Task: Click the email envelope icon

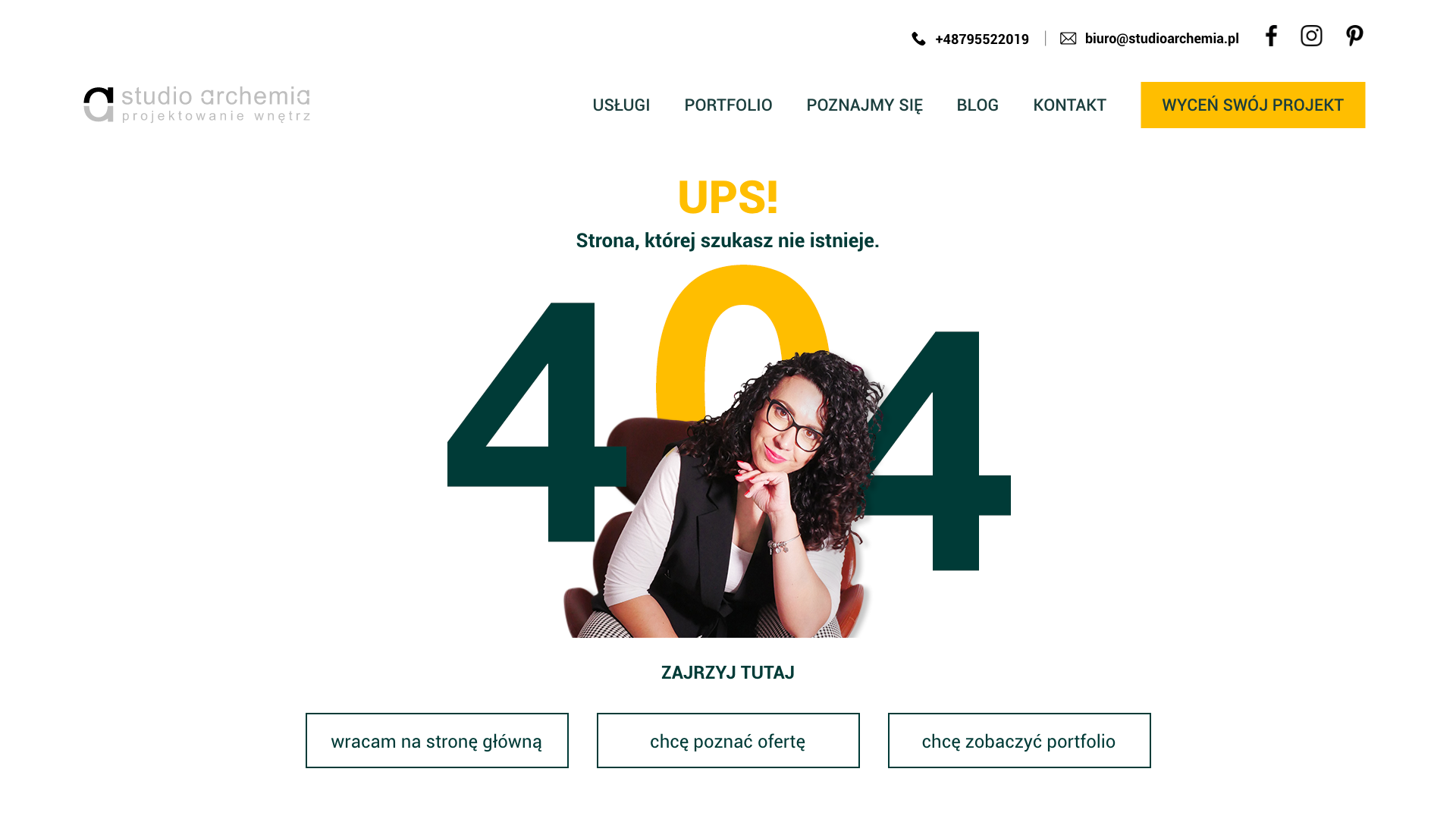Action: (x=1068, y=39)
